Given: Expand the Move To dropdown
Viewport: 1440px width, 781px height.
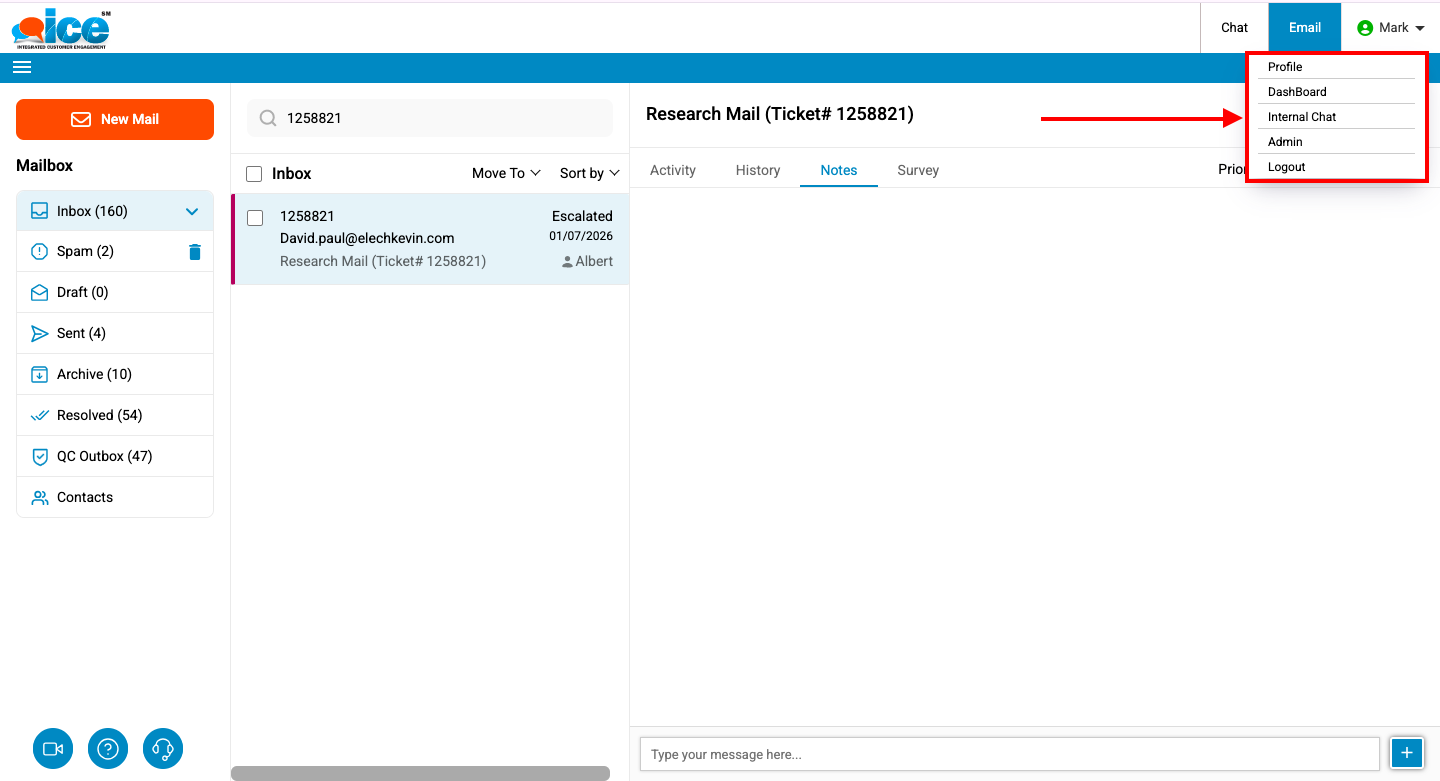Looking at the screenshot, I should pos(506,173).
